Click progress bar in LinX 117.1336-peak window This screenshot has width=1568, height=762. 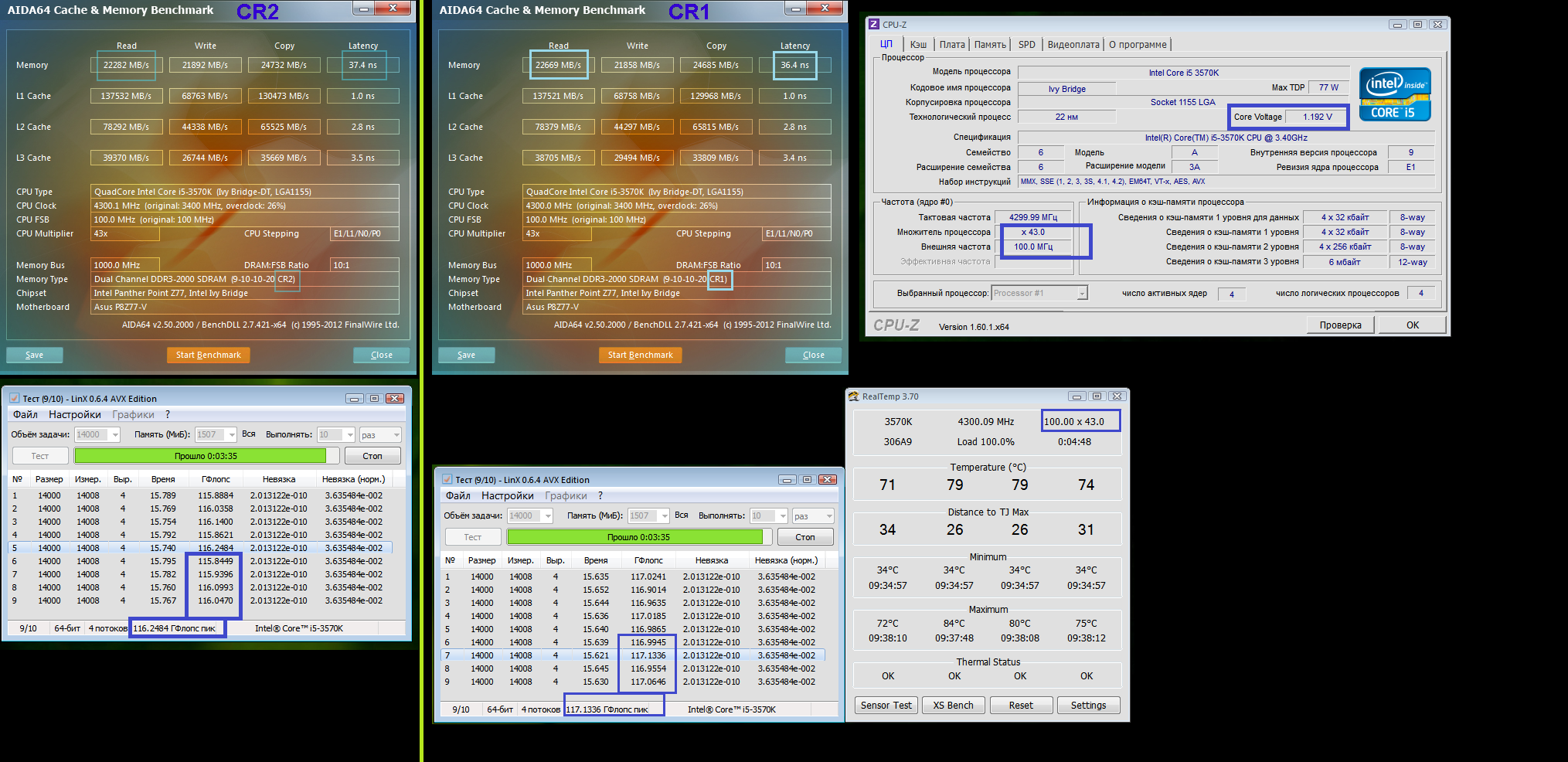point(639,537)
